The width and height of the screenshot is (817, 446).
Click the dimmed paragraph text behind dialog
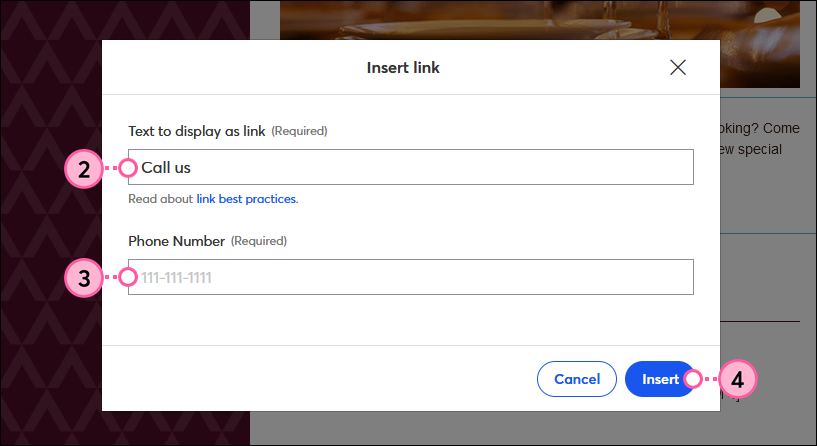click(x=760, y=139)
